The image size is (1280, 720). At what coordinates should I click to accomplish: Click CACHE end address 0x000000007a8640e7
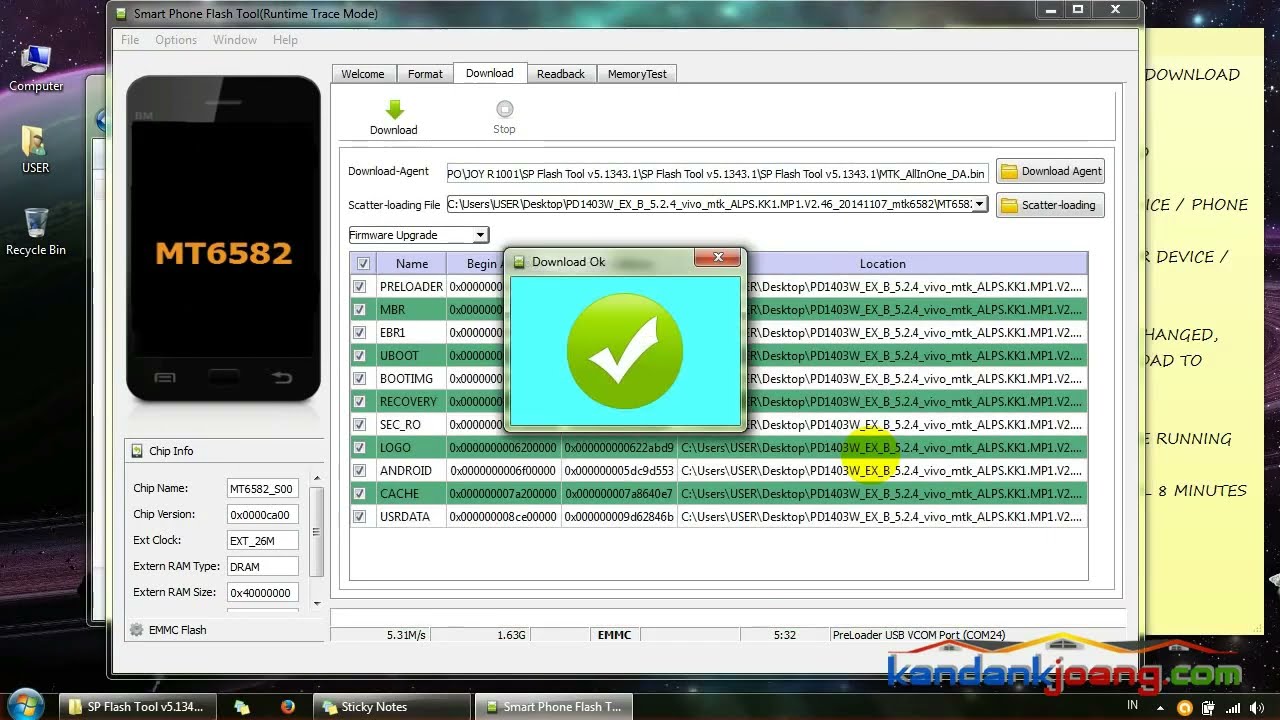(619, 494)
